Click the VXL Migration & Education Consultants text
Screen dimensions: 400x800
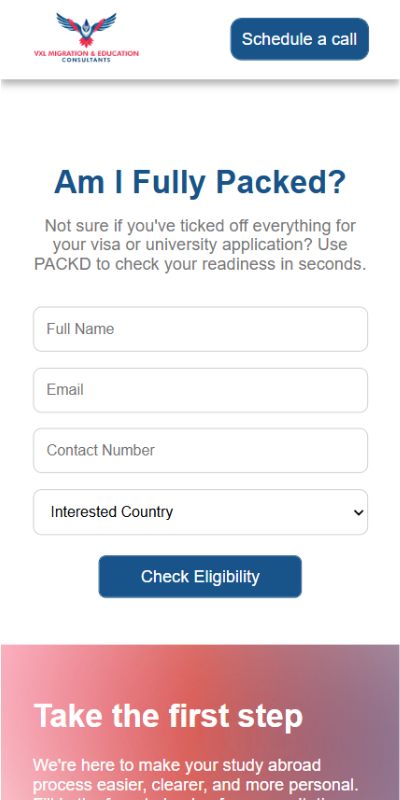tap(86, 56)
